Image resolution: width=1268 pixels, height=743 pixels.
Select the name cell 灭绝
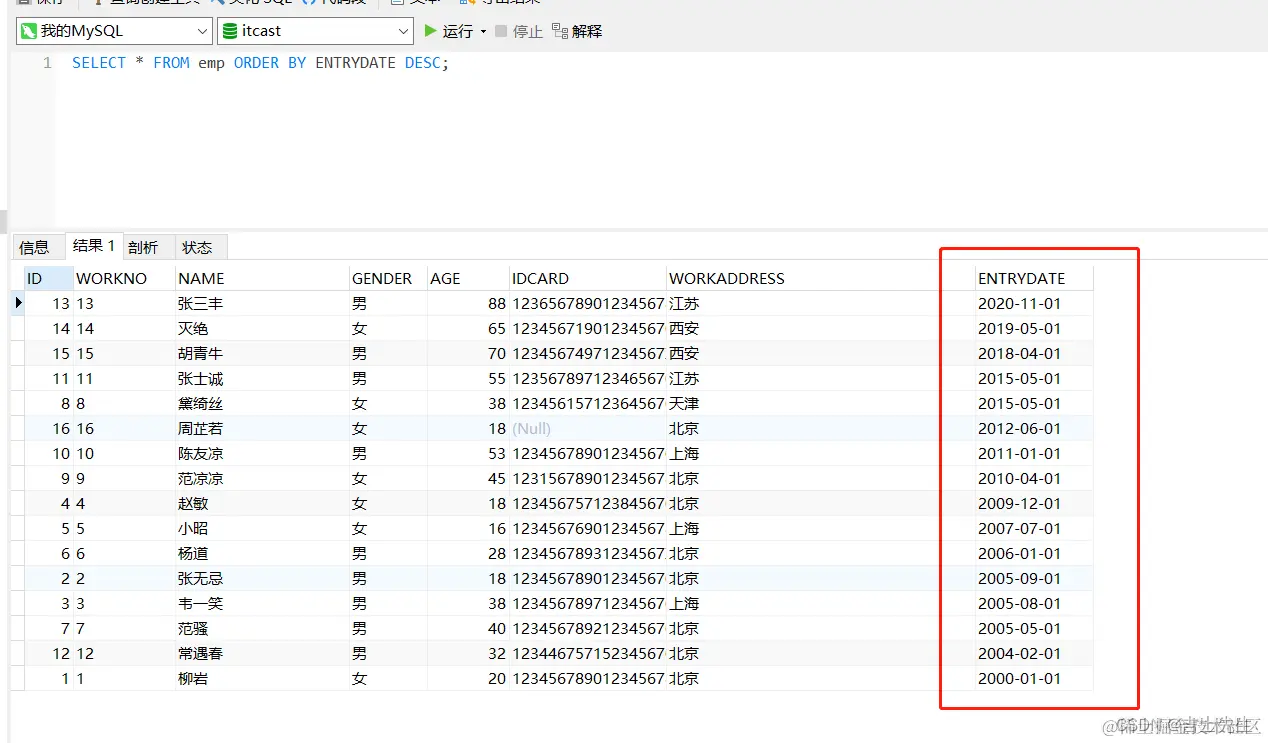point(262,328)
